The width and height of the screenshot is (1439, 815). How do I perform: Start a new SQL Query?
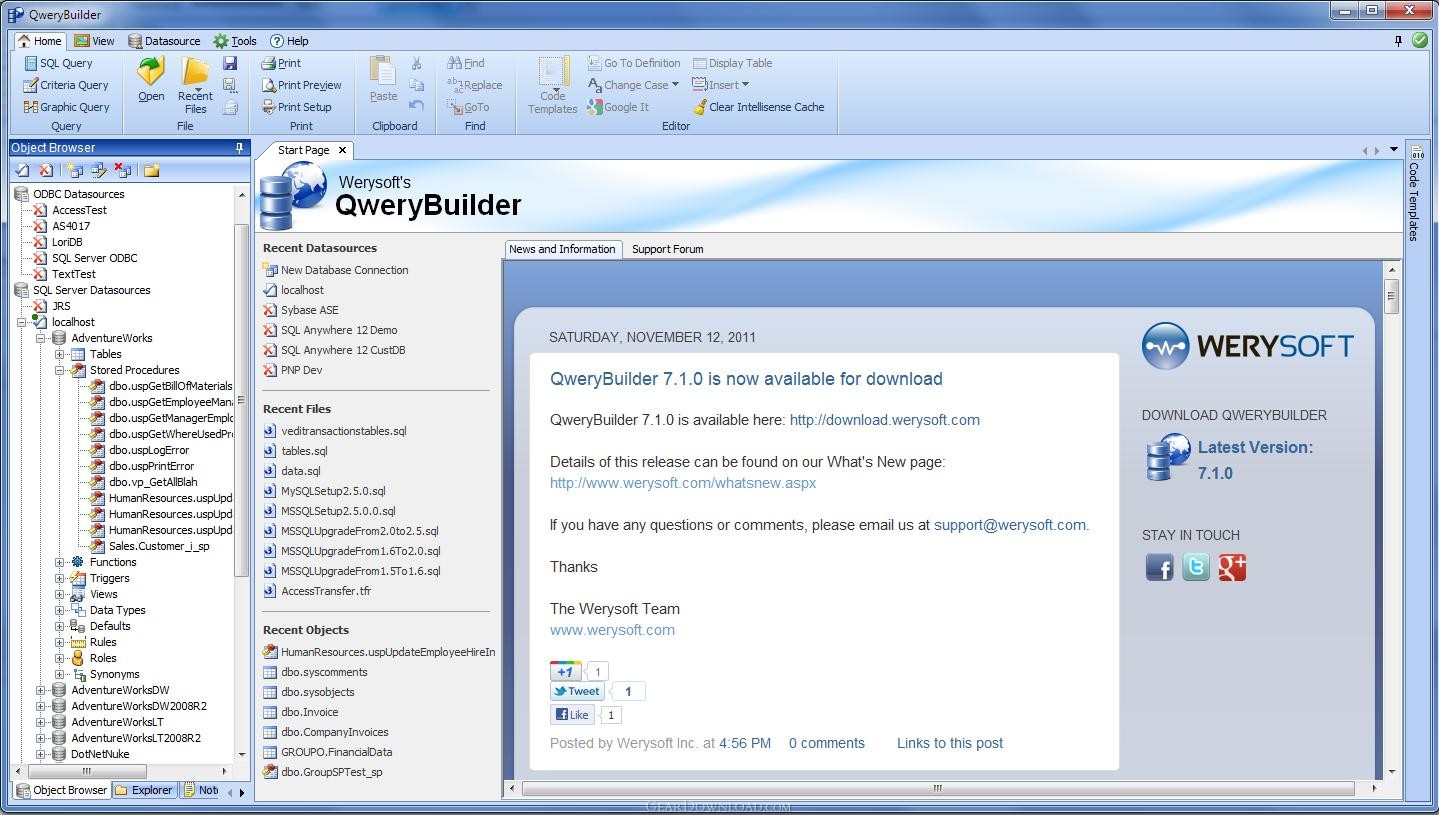point(58,63)
